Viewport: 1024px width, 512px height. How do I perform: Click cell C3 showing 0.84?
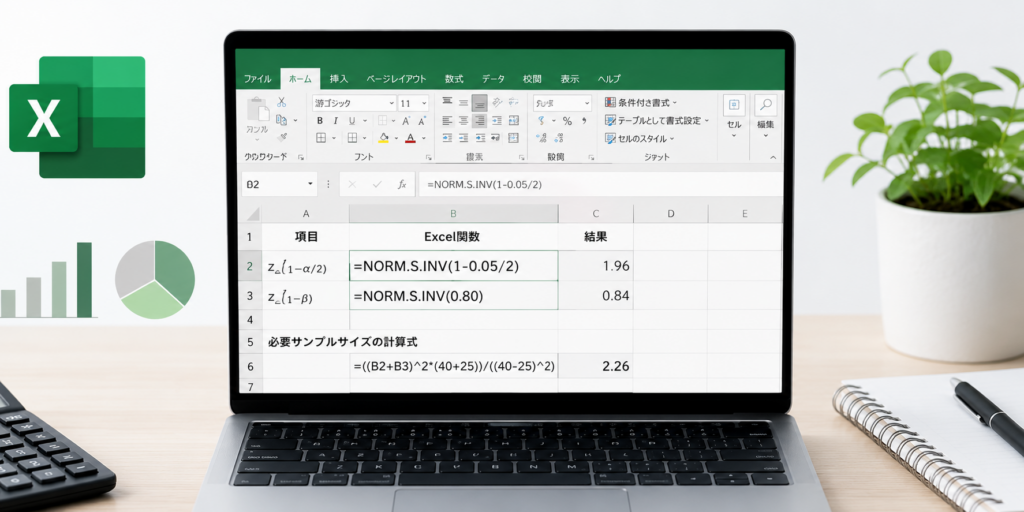tap(596, 296)
